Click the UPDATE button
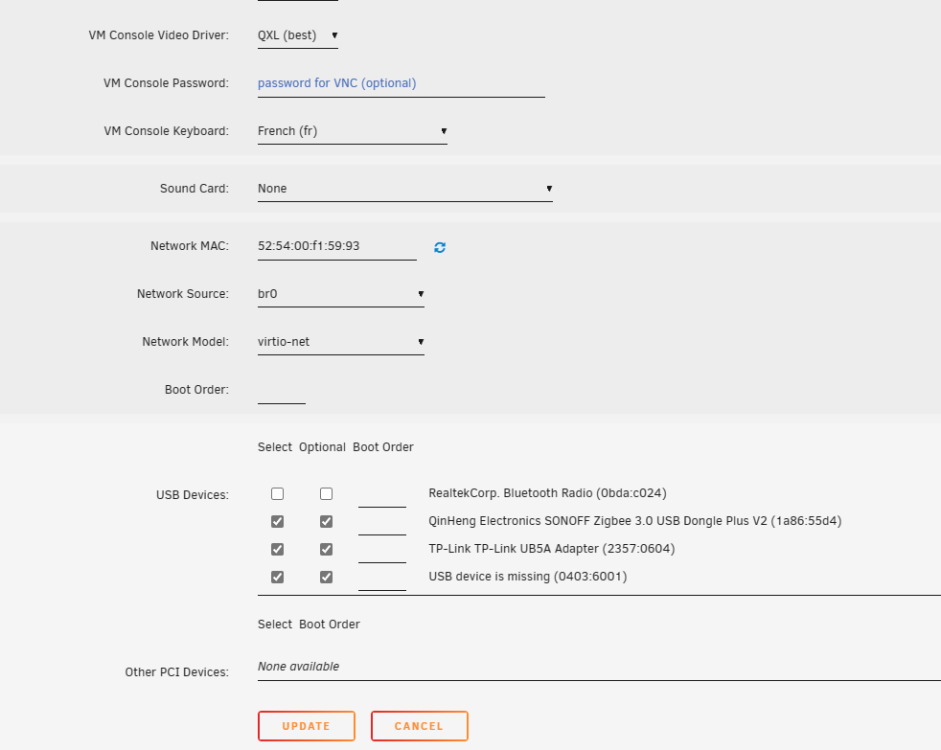This screenshot has height=750, width=941. tap(307, 726)
